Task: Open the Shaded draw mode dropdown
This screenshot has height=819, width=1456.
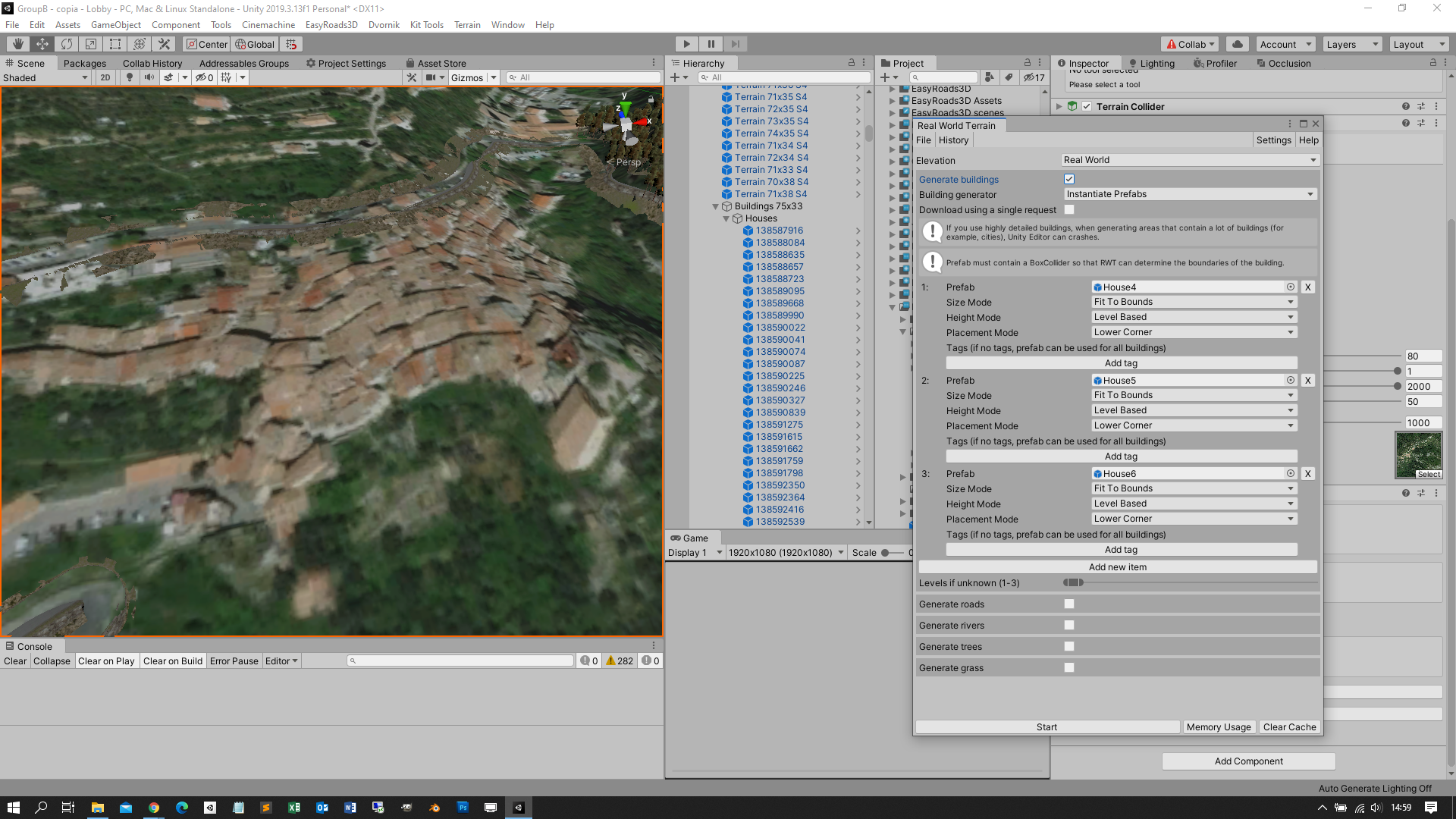Action: pyautogui.click(x=45, y=77)
